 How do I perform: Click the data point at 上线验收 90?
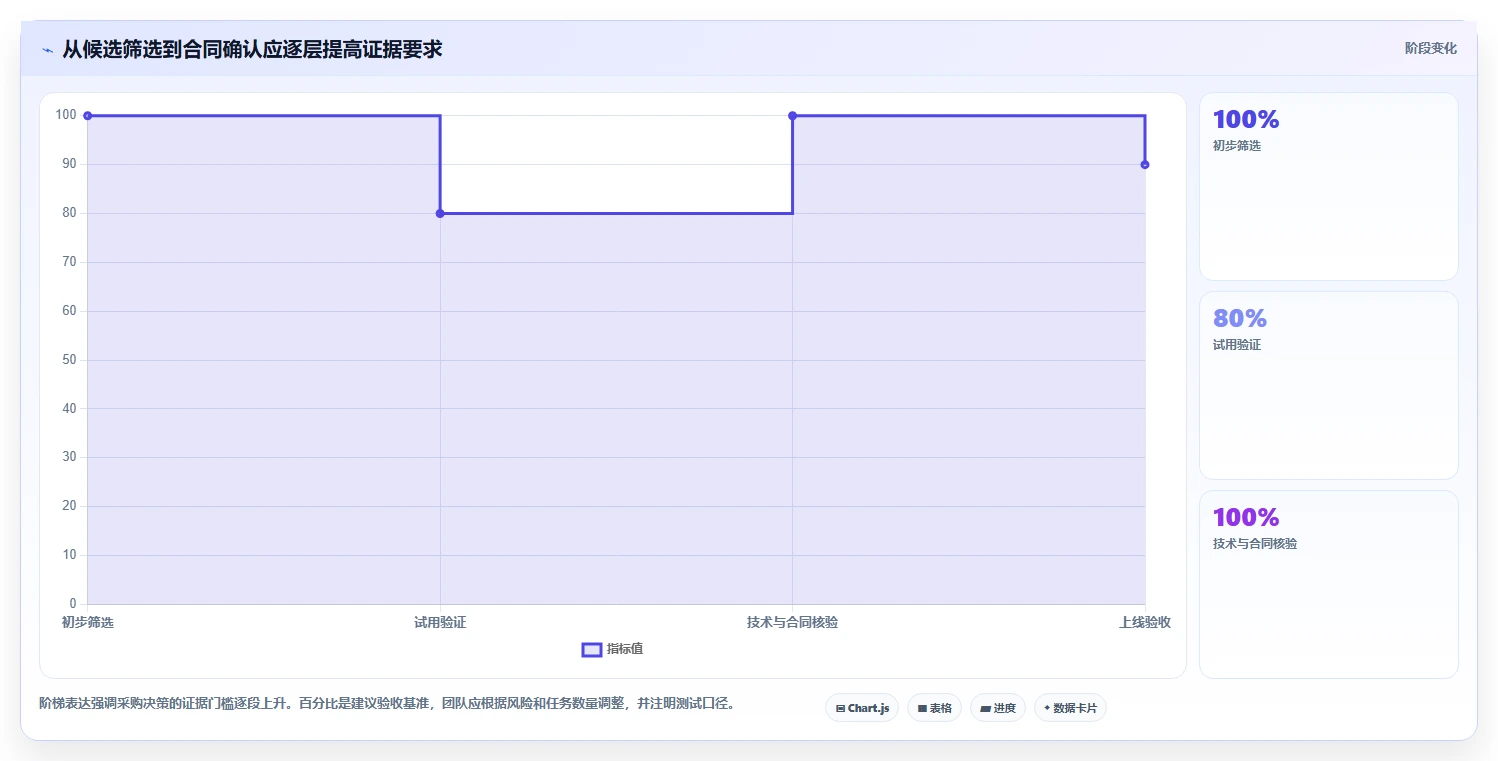coord(1145,165)
